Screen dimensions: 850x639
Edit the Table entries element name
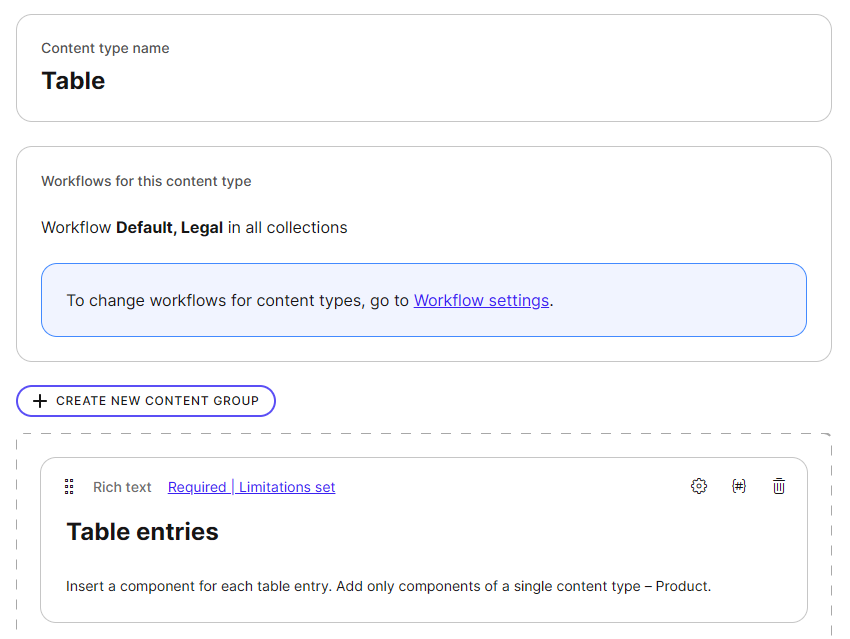coord(143,532)
